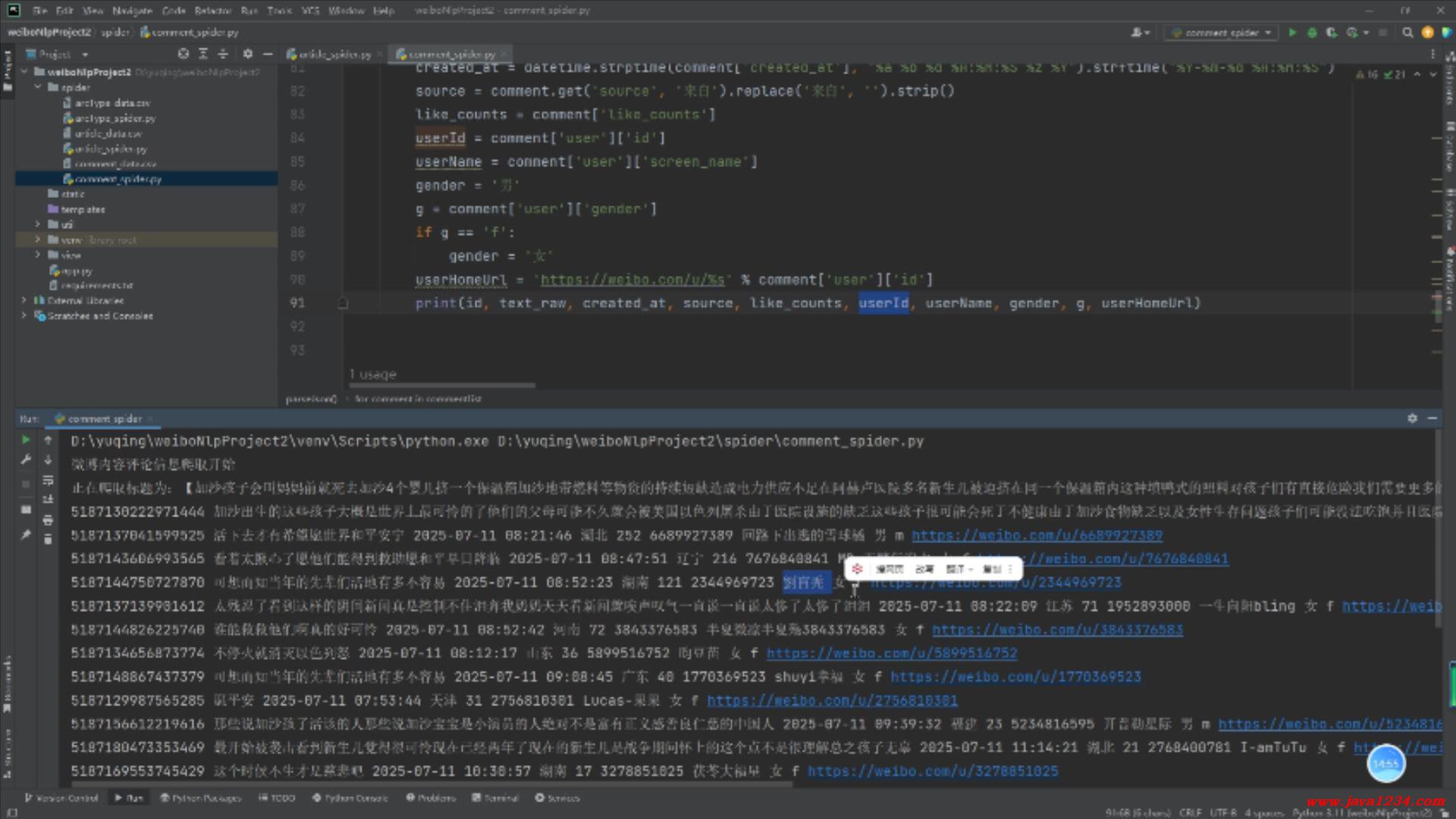This screenshot has width=1456, height=819.
Task: Switch to article_spider.py editor tab
Action: pyautogui.click(x=334, y=55)
